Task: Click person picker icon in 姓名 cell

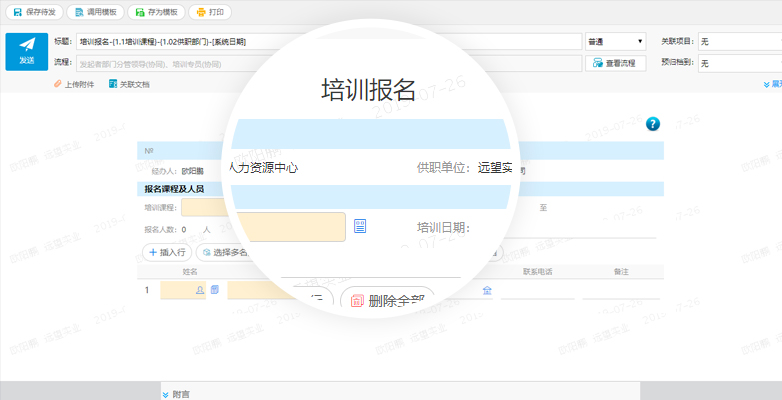Action: (x=201, y=290)
